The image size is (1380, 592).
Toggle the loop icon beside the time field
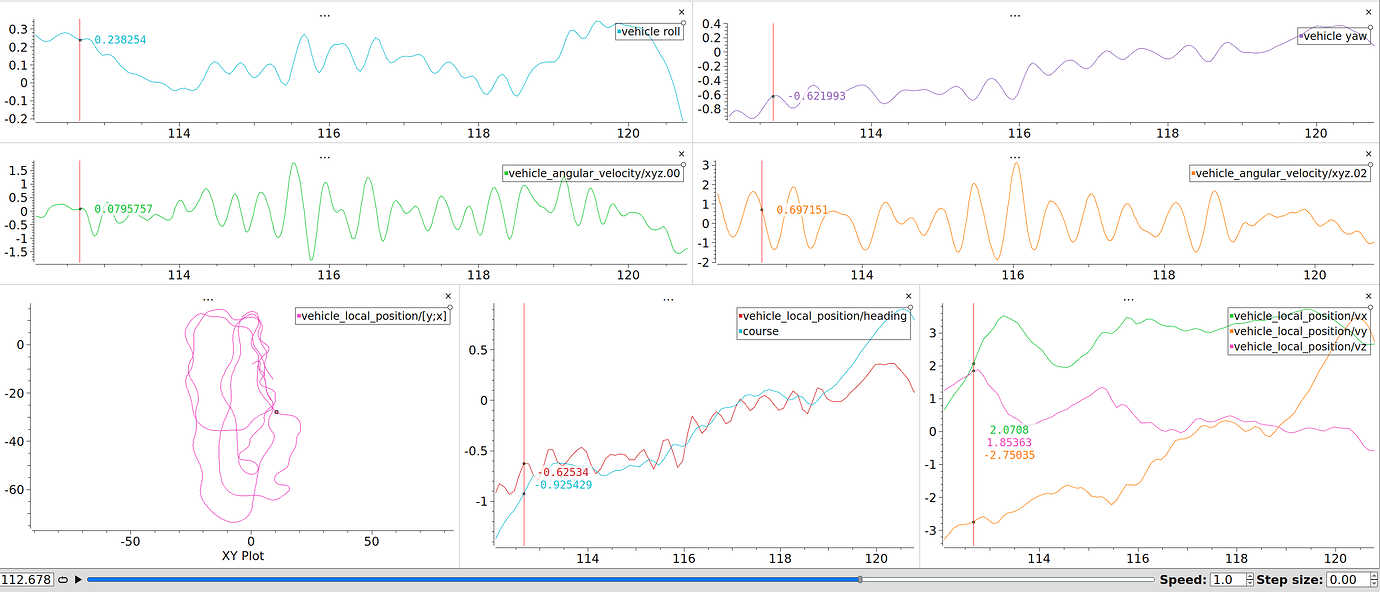coord(63,580)
